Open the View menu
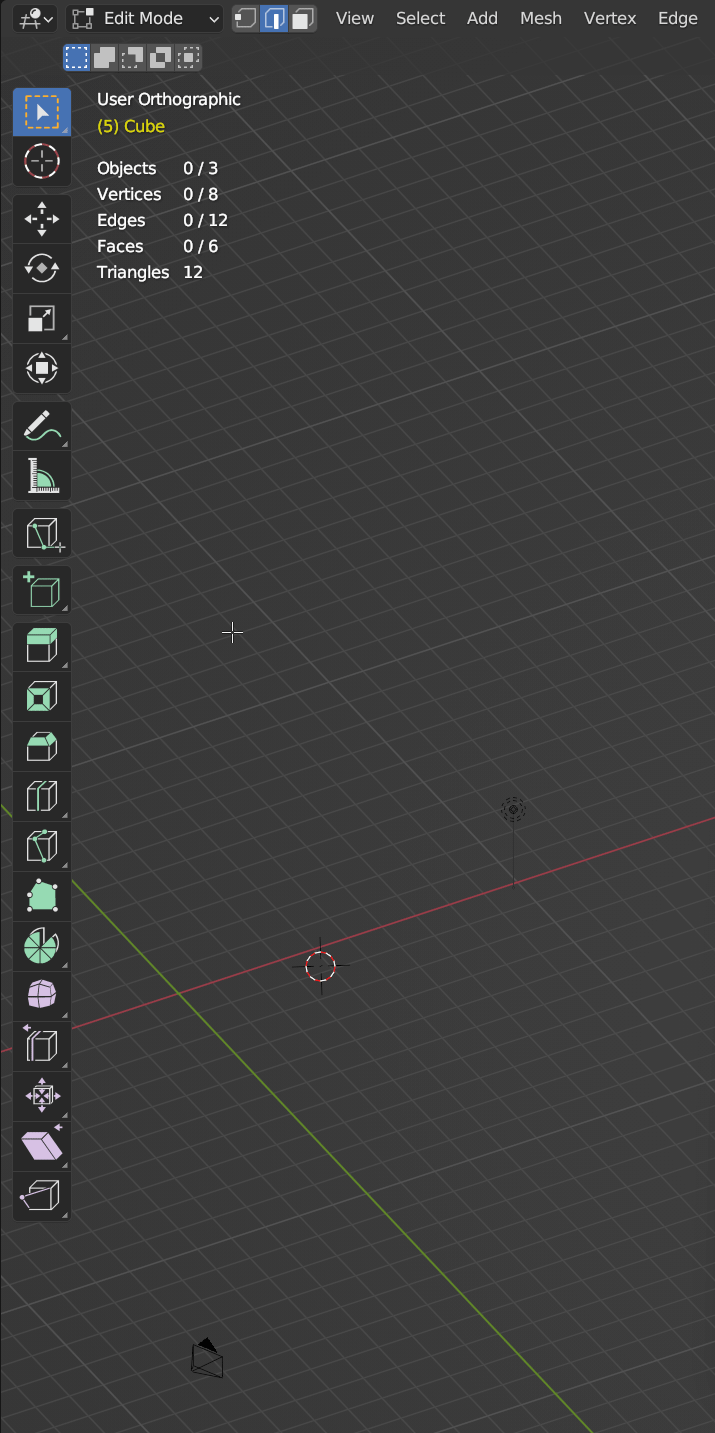The height and width of the screenshot is (1433, 715). click(x=355, y=18)
